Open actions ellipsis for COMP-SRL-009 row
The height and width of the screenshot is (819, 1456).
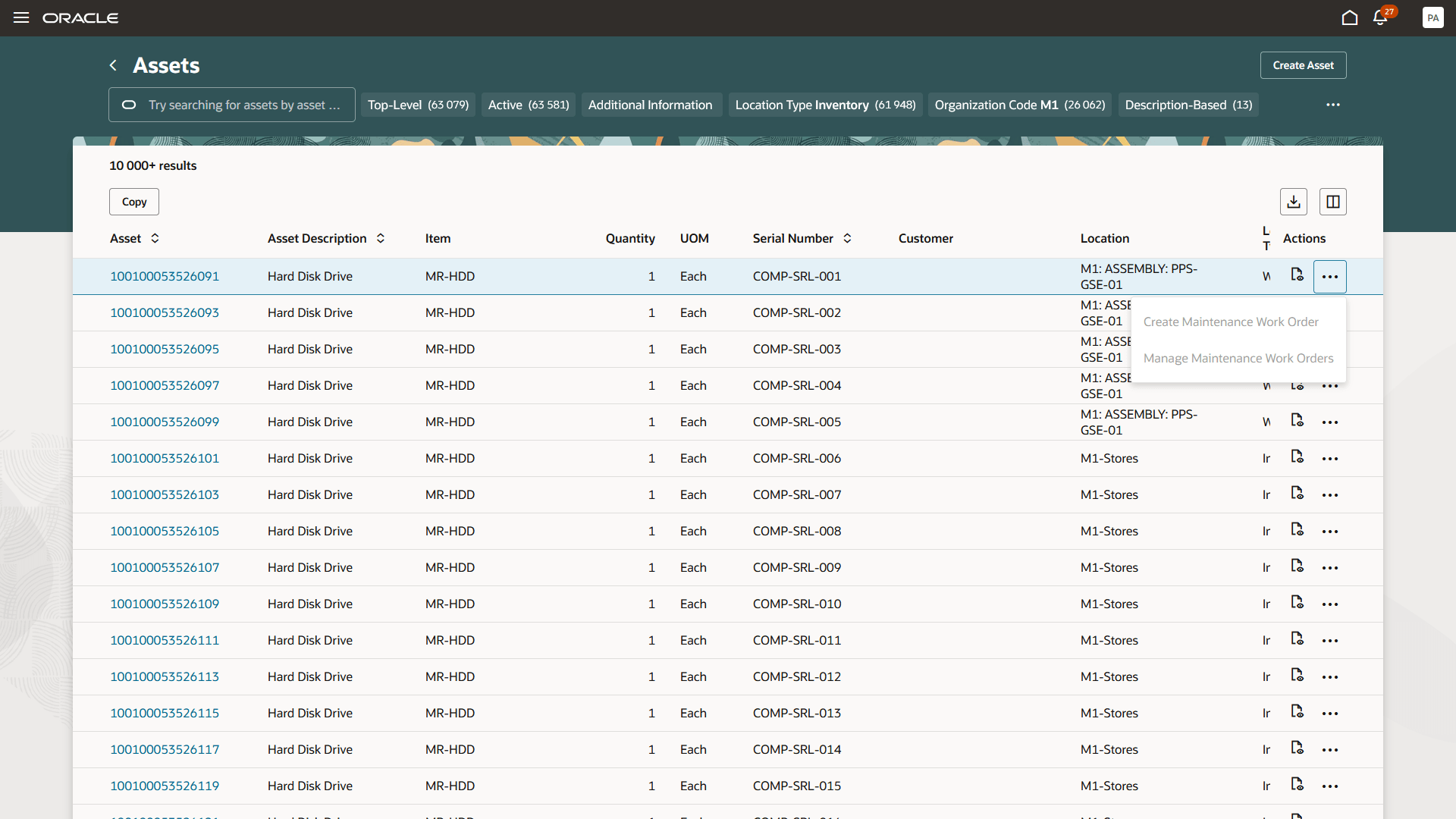click(1330, 568)
